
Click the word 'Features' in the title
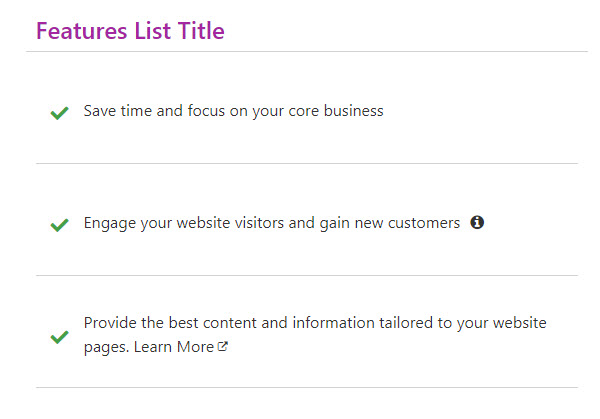coord(82,31)
